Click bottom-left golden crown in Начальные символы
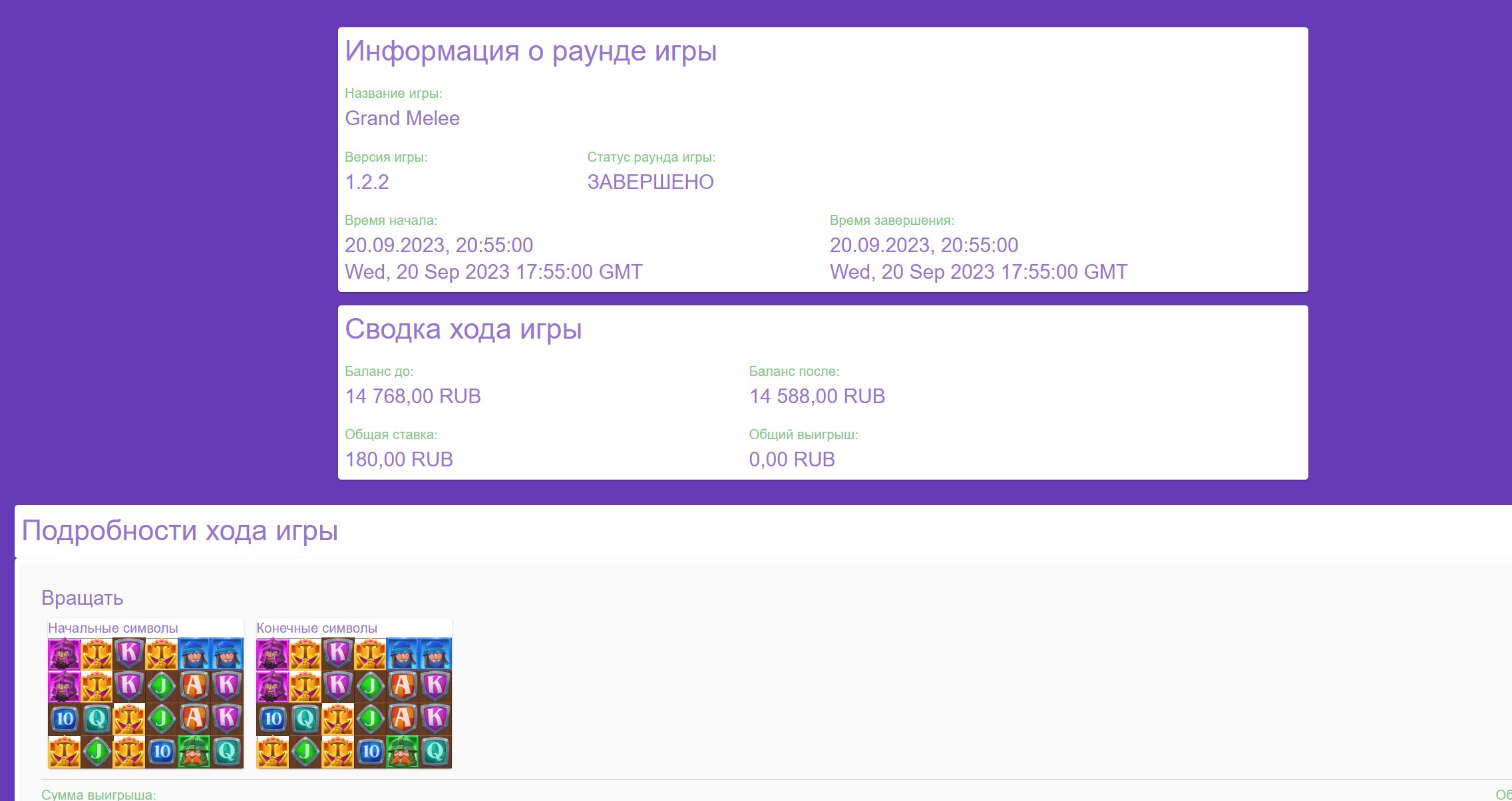Viewport: 1512px width, 801px height. [65, 752]
